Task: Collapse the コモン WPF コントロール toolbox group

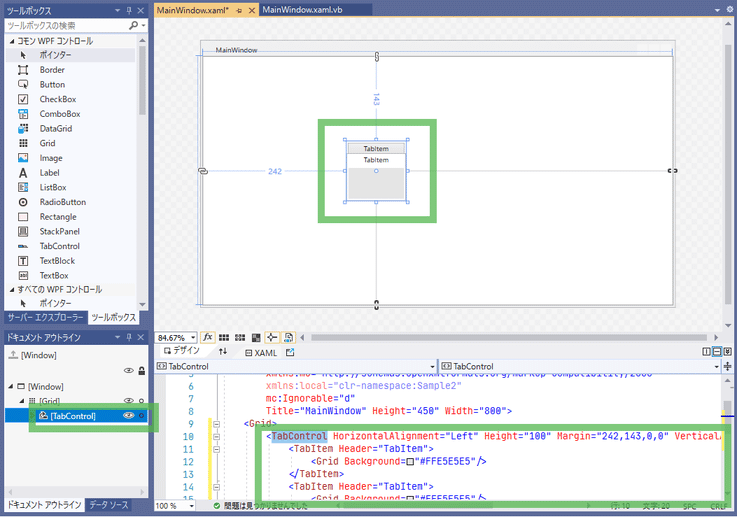Action: coord(10,41)
